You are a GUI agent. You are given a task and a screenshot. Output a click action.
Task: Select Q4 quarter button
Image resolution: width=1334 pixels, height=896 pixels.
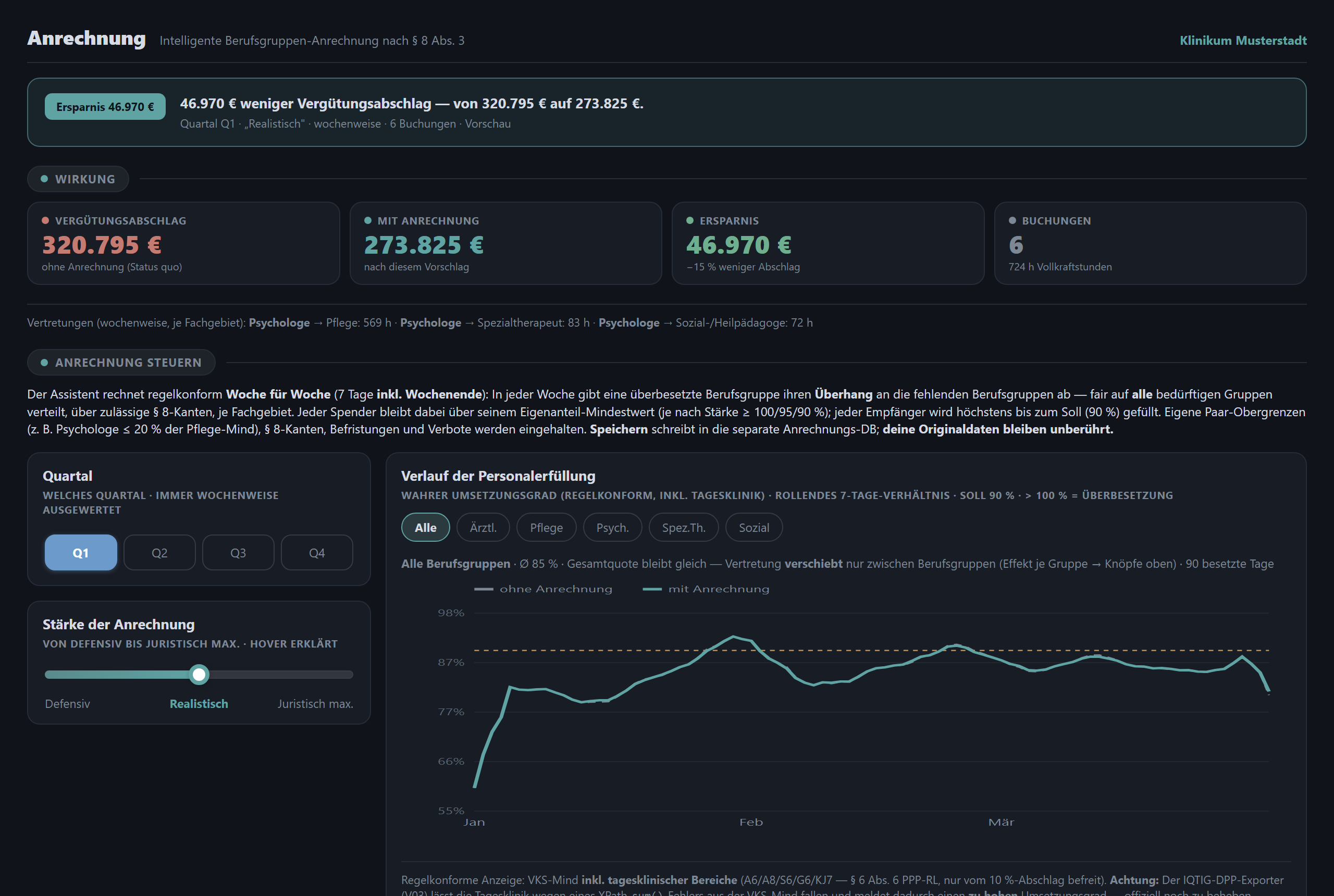pos(317,553)
